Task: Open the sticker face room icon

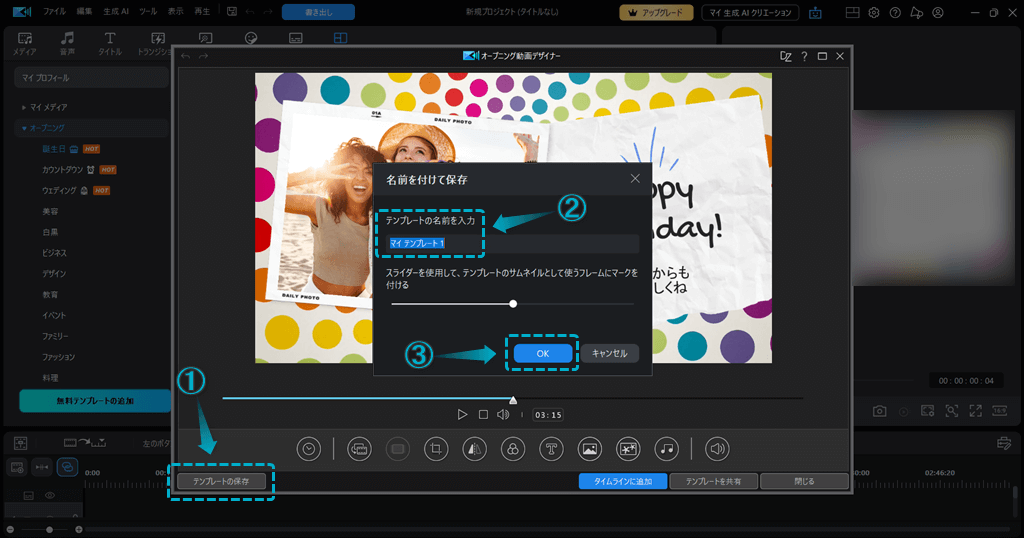Action: [x=251, y=39]
